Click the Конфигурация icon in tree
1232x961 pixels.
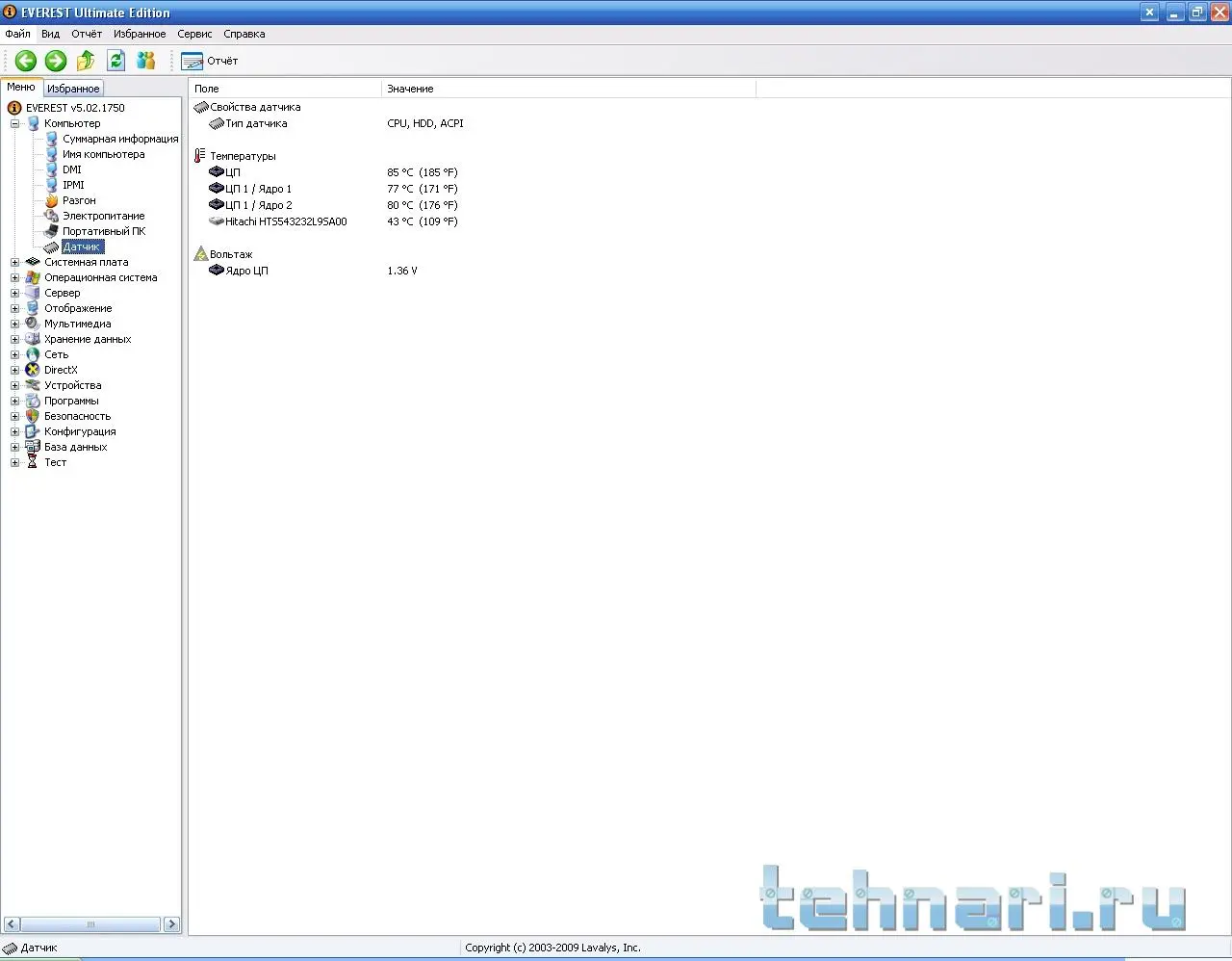(x=33, y=431)
